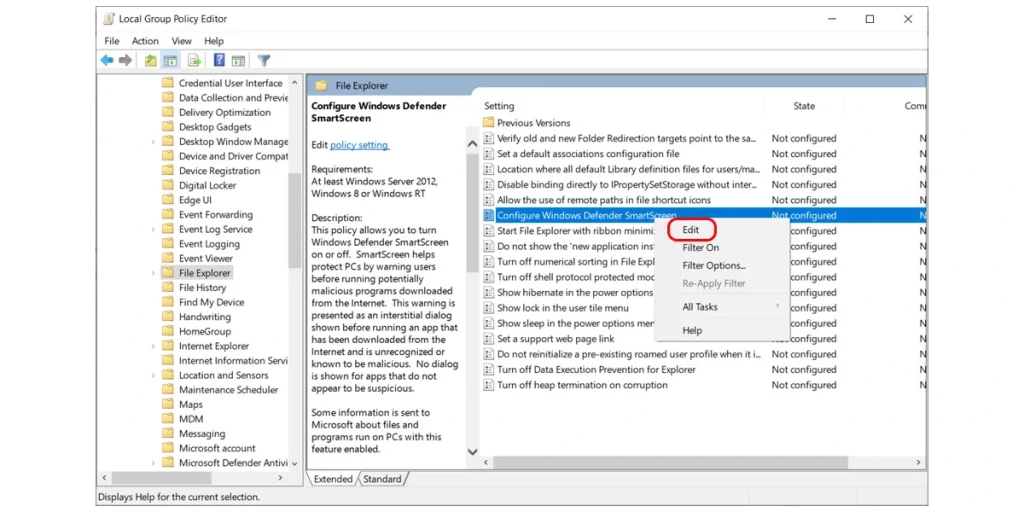
Task: Expand the Internet Explorer tree node
Action: pos(153,346)
